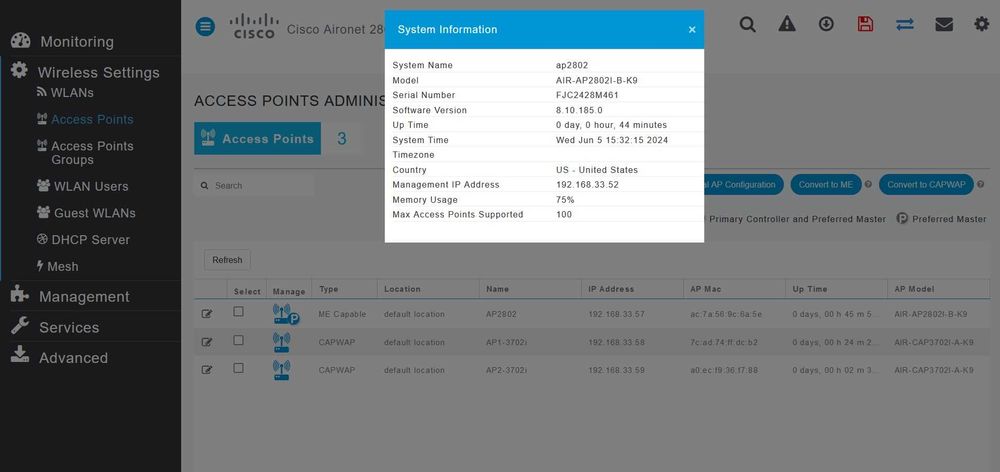Open Guest WLANs
The height and width of the screenshot is (472, 1000).
coord(94,213)
